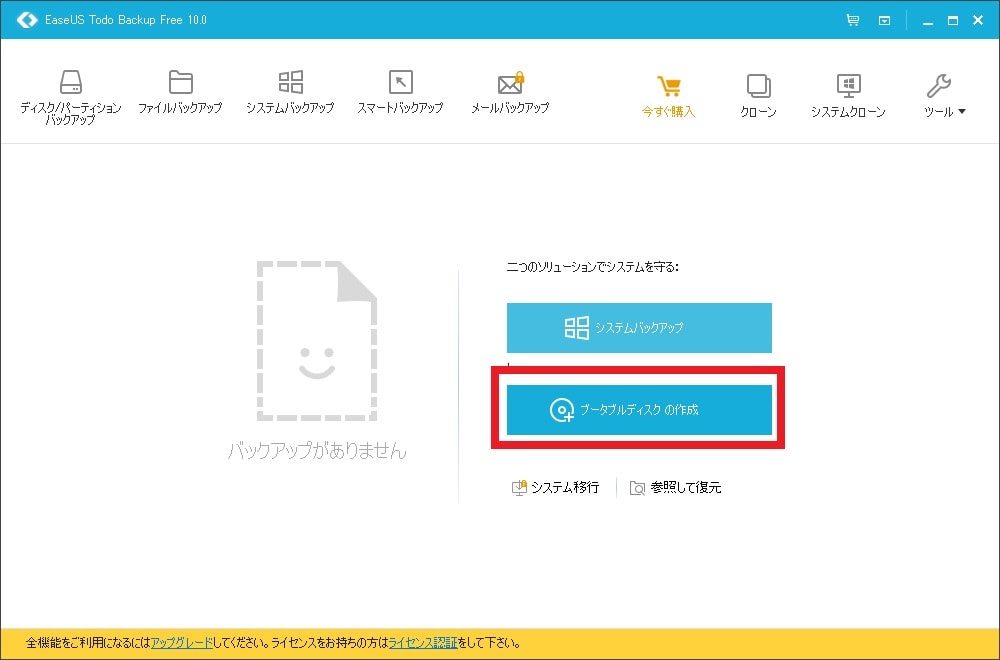Open System Migration (システム移行)
Screen dimensions: 1000x660
pos(555,488)
